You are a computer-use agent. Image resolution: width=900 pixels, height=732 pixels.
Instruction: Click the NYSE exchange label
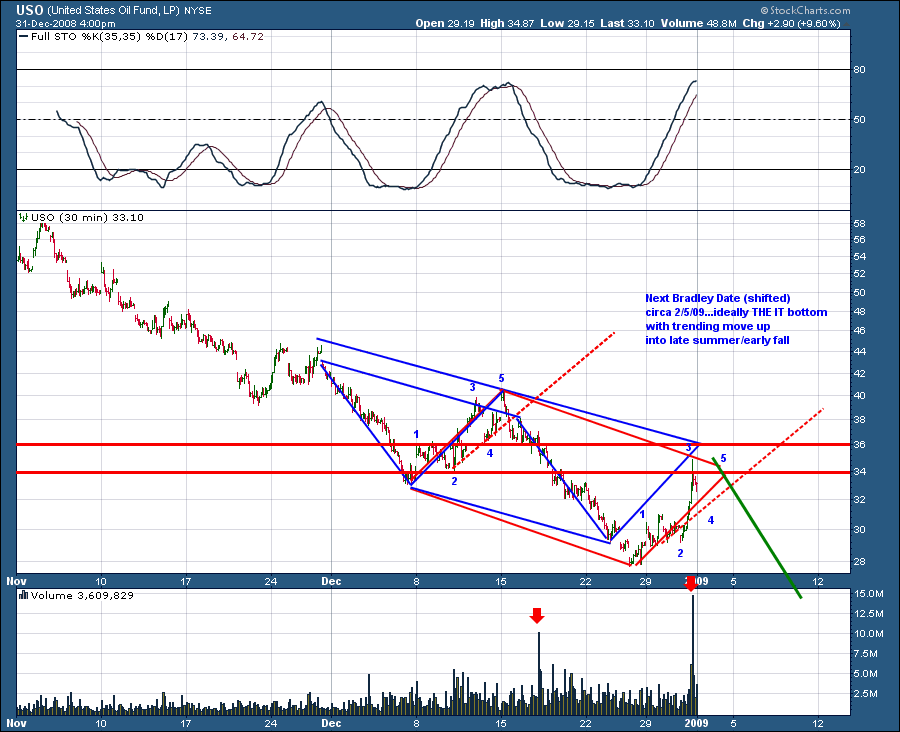tap(197, 11)
